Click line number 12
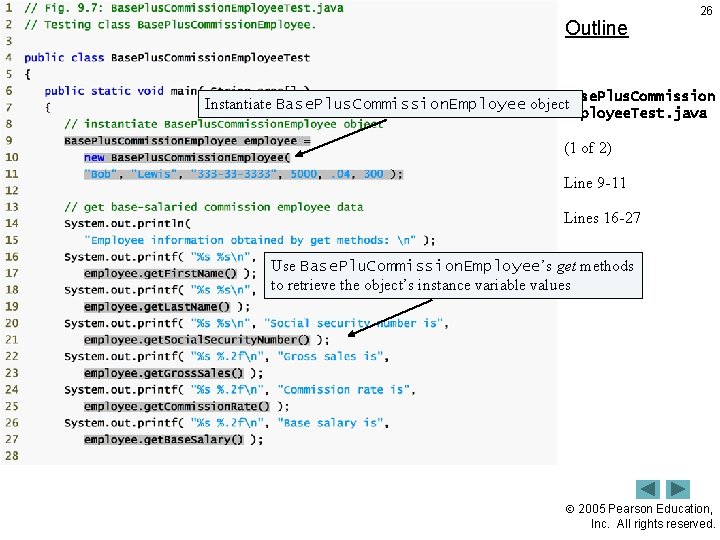The width and height of the screenshot is (720, 540). tap(12, 191)
